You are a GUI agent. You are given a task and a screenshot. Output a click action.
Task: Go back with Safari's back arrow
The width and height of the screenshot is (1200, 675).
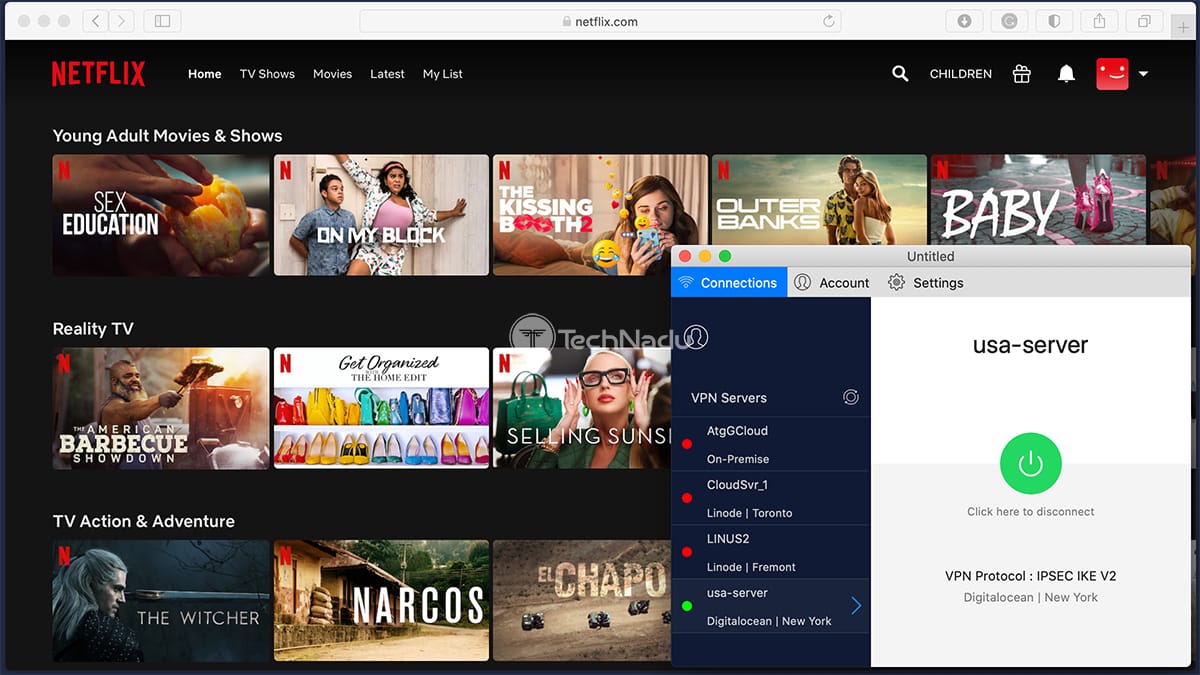point(96,21)
